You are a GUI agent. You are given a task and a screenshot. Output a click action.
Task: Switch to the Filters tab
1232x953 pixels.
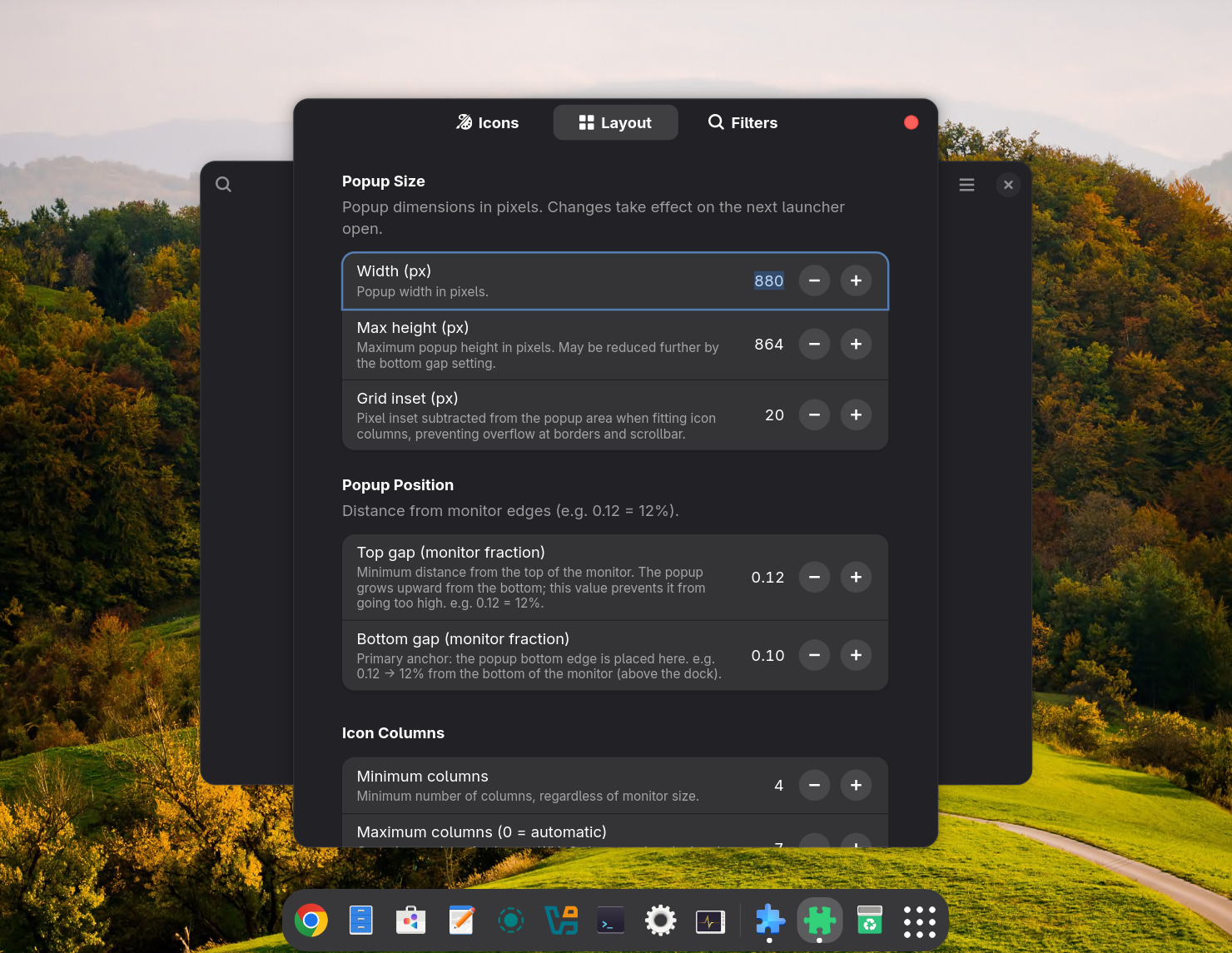coord(742,122)
